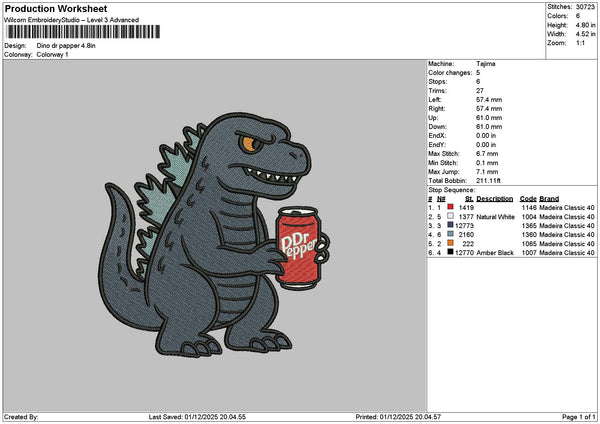This screenshot has height=424, width=600.
Task: Select max stitch value "6.7 mm"
Action: (x=487, y=154)
